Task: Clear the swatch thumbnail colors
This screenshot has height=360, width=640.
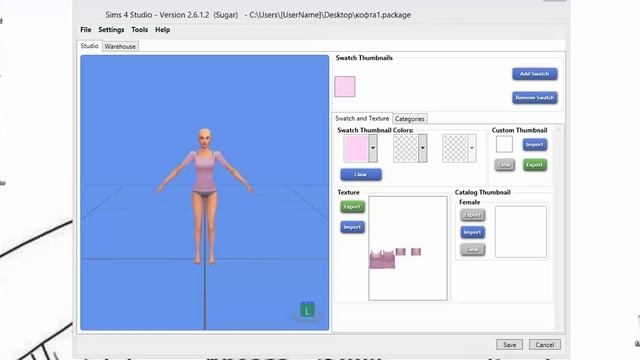Action: [361, 175]
